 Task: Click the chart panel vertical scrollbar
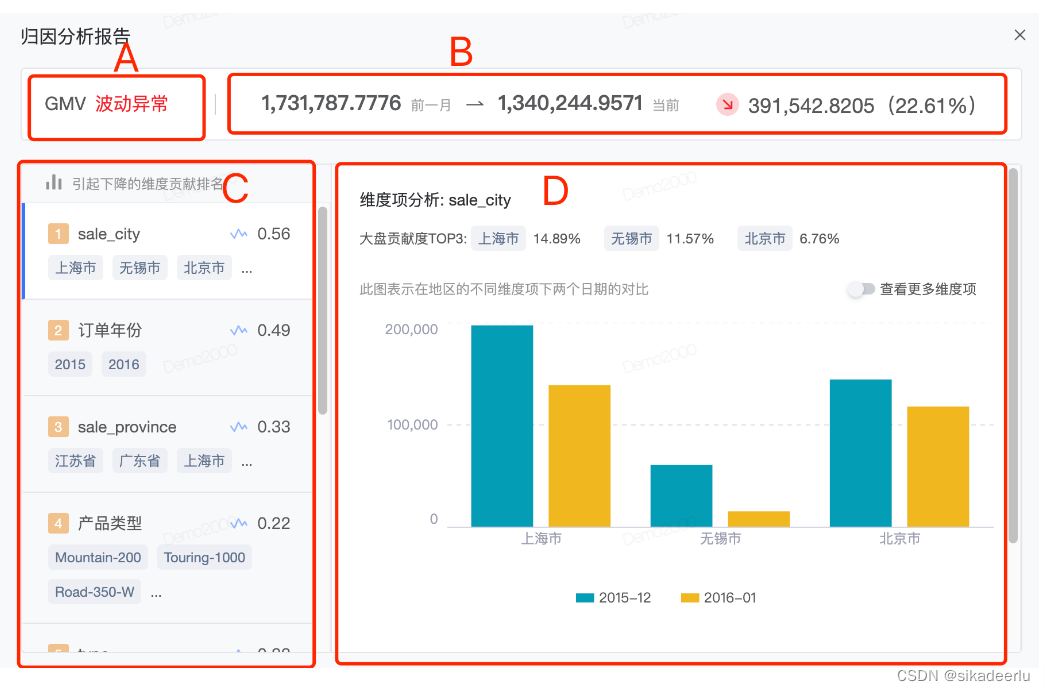click(x=1013, y=356)
